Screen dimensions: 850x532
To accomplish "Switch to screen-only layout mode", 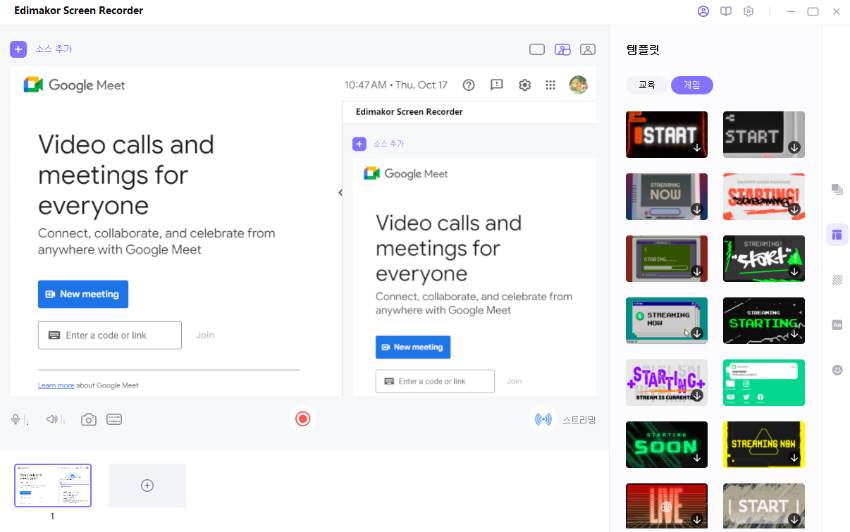I will pyautogui.click(x=537, y=49).
